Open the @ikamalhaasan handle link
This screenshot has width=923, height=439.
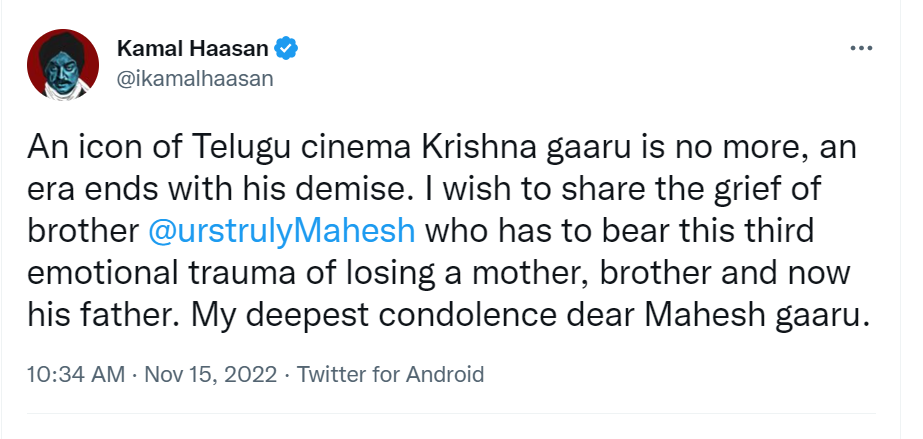click(x=195, y=76)
